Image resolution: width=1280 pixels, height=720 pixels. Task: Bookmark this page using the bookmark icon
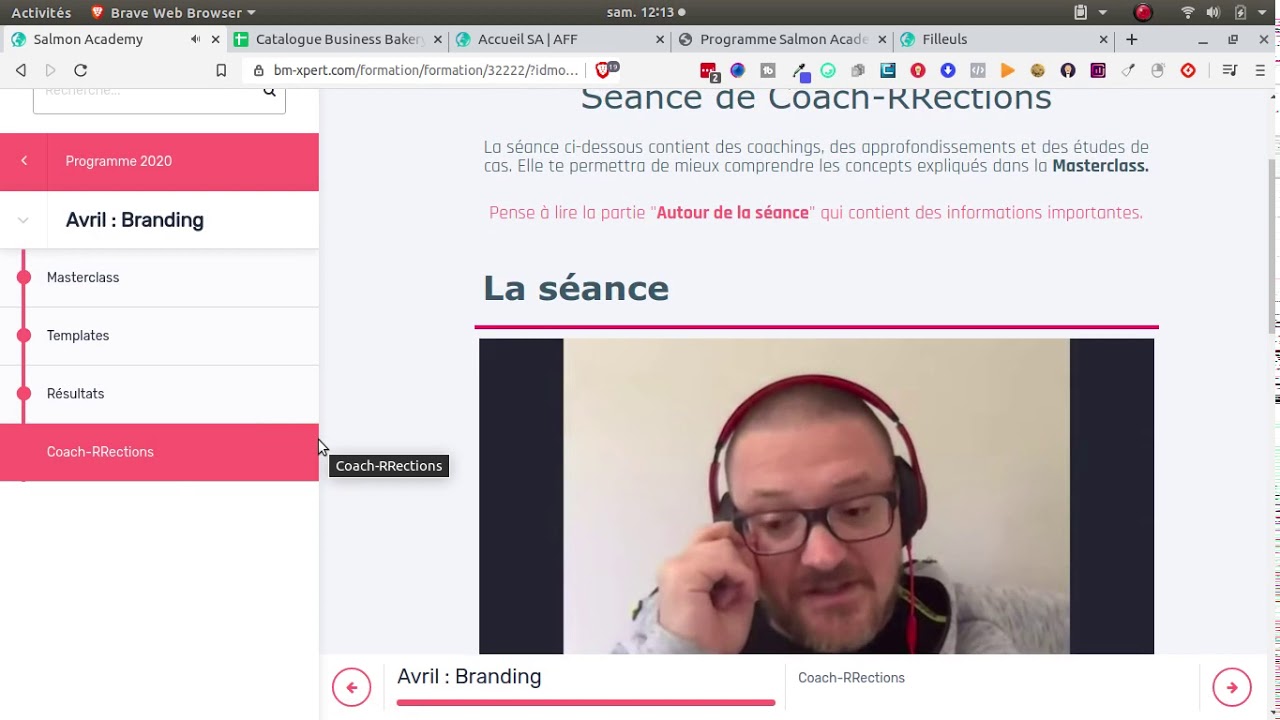click(221, 70)
